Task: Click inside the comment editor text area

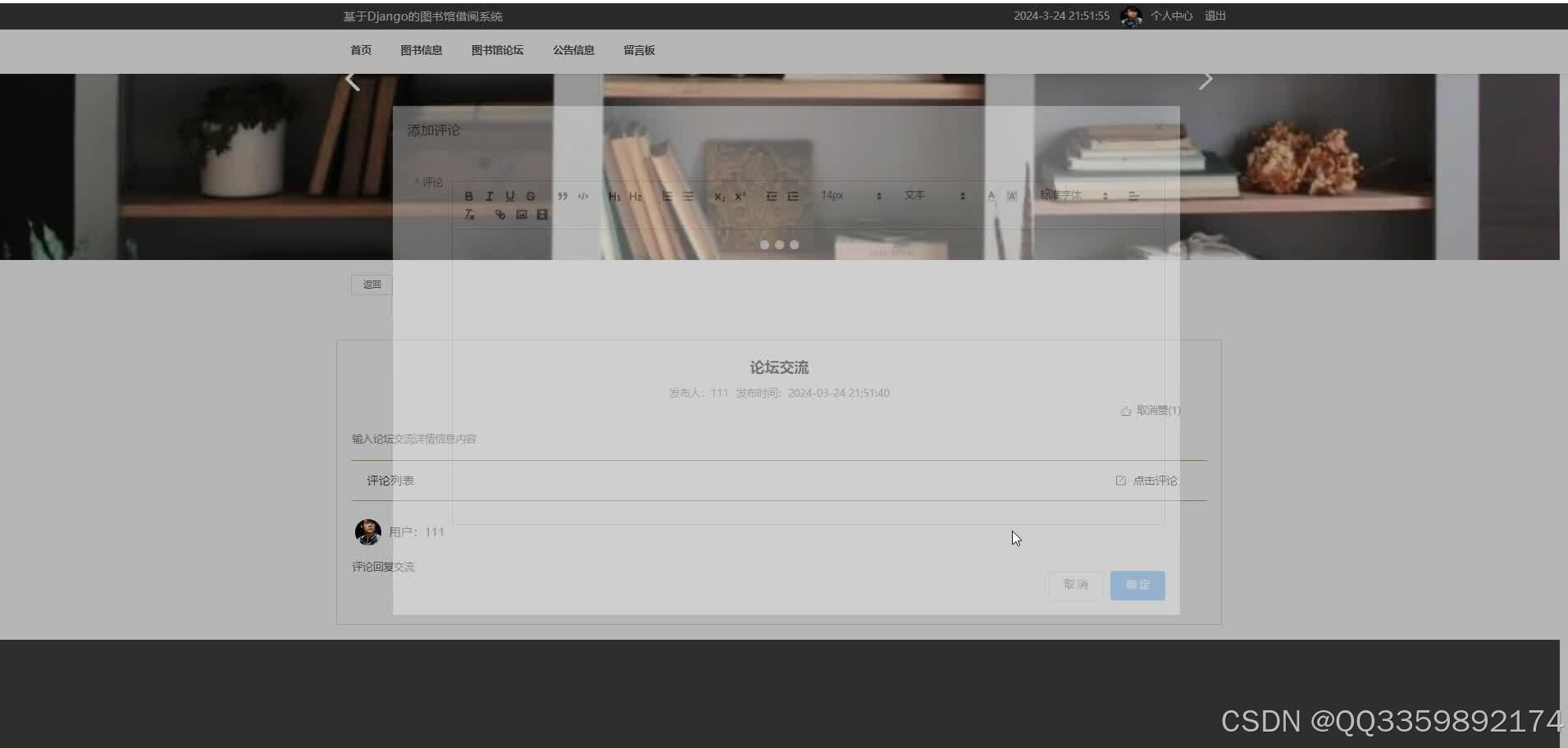Action: tap(808, 376)
